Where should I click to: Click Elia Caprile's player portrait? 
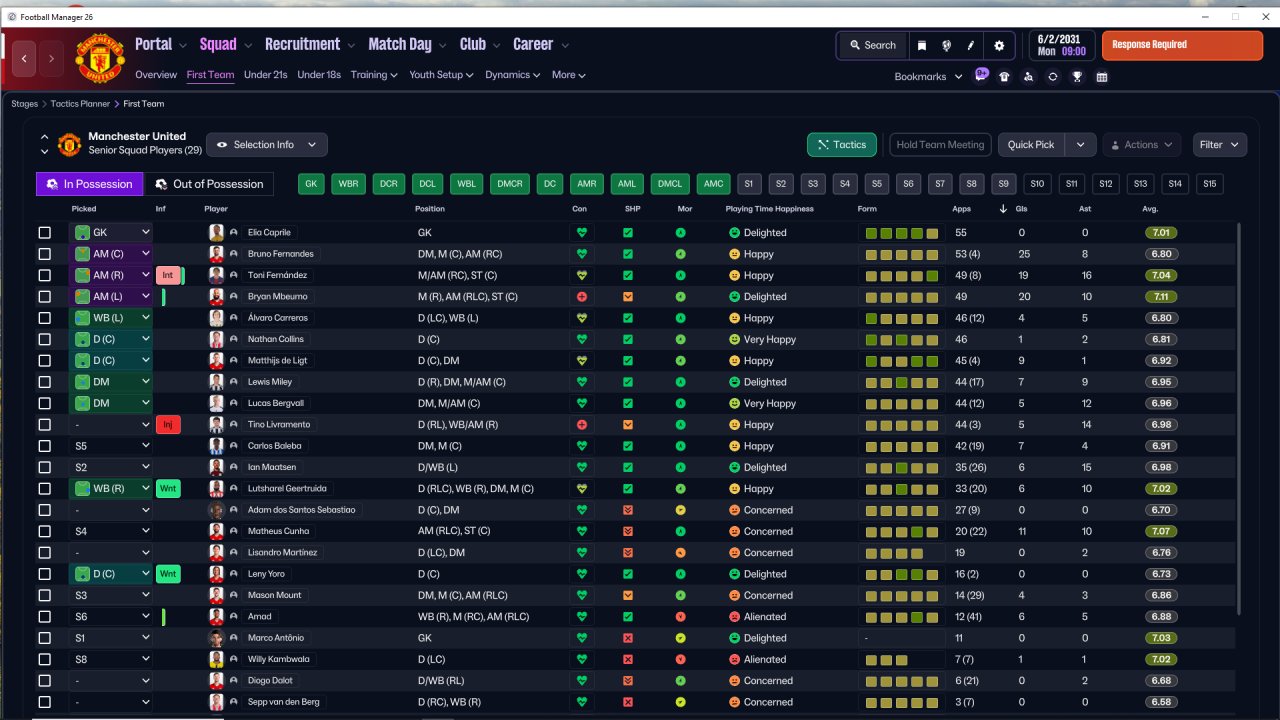pyautogui.click(x=216, y=233)
